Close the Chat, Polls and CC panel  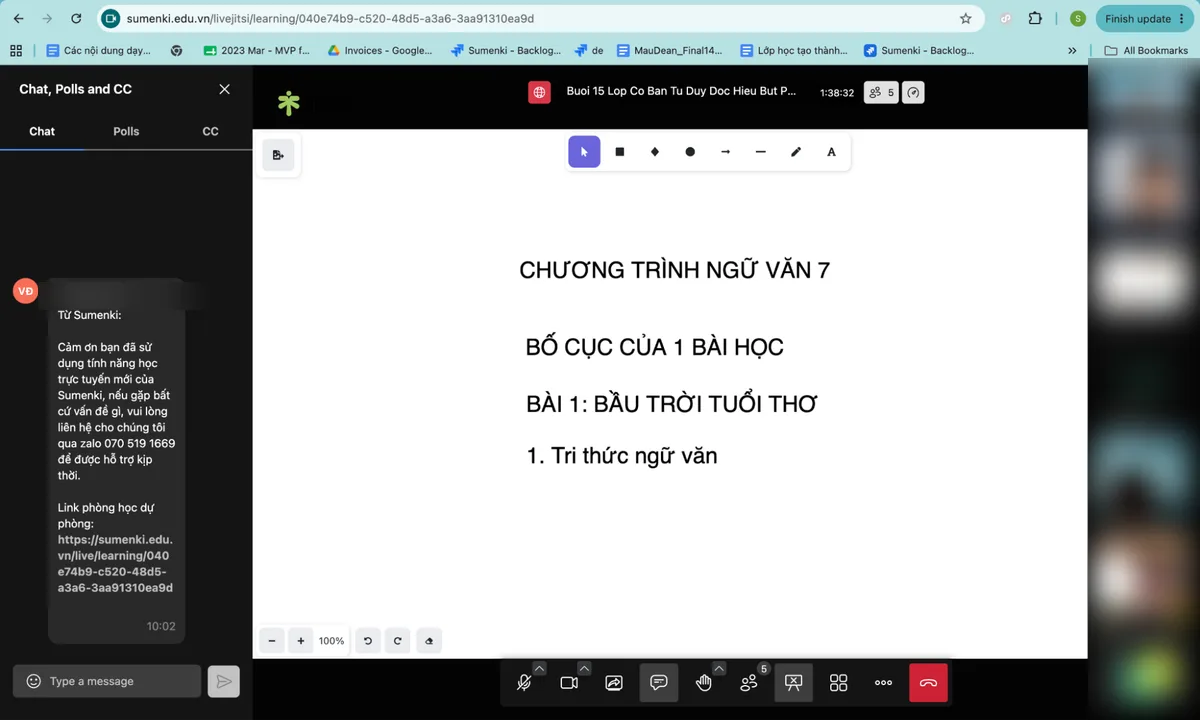tap(224, 89)
